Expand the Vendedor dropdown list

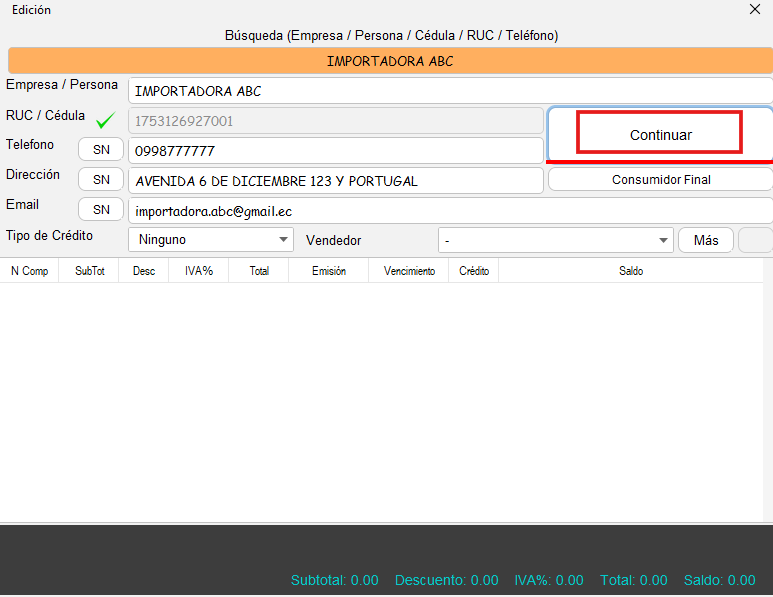[555, 240]
